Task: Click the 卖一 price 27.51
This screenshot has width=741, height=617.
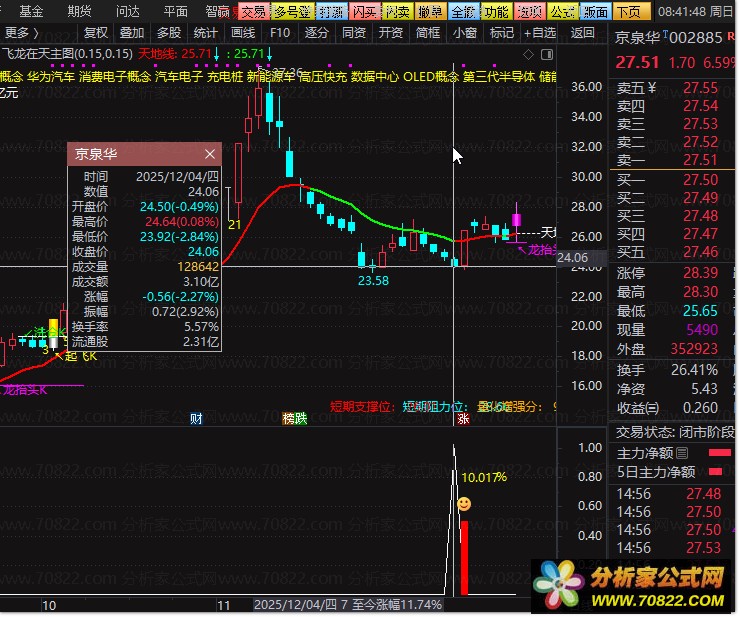Action: 700,160
